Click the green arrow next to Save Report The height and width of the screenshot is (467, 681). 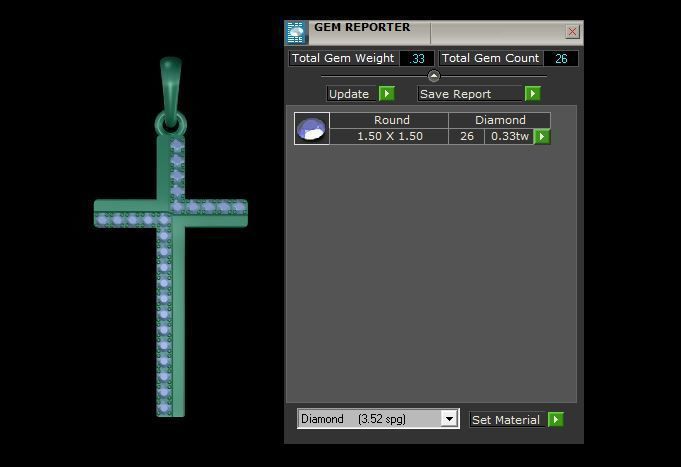(532, 94)
